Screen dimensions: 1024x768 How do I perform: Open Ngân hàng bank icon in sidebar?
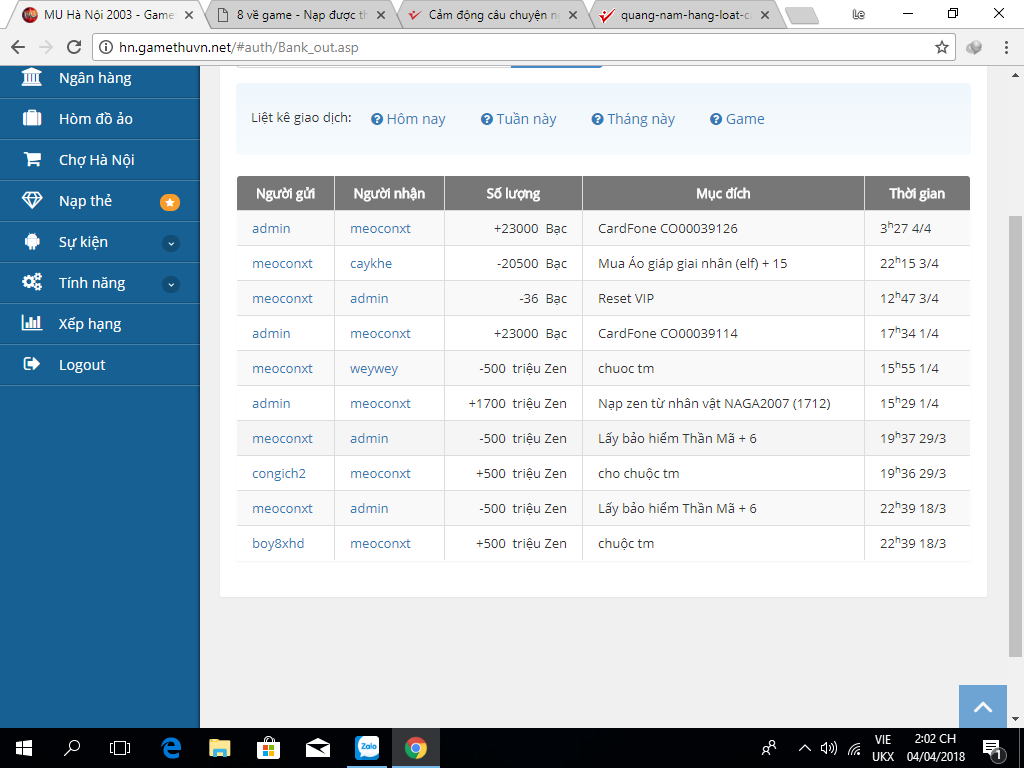31,78
